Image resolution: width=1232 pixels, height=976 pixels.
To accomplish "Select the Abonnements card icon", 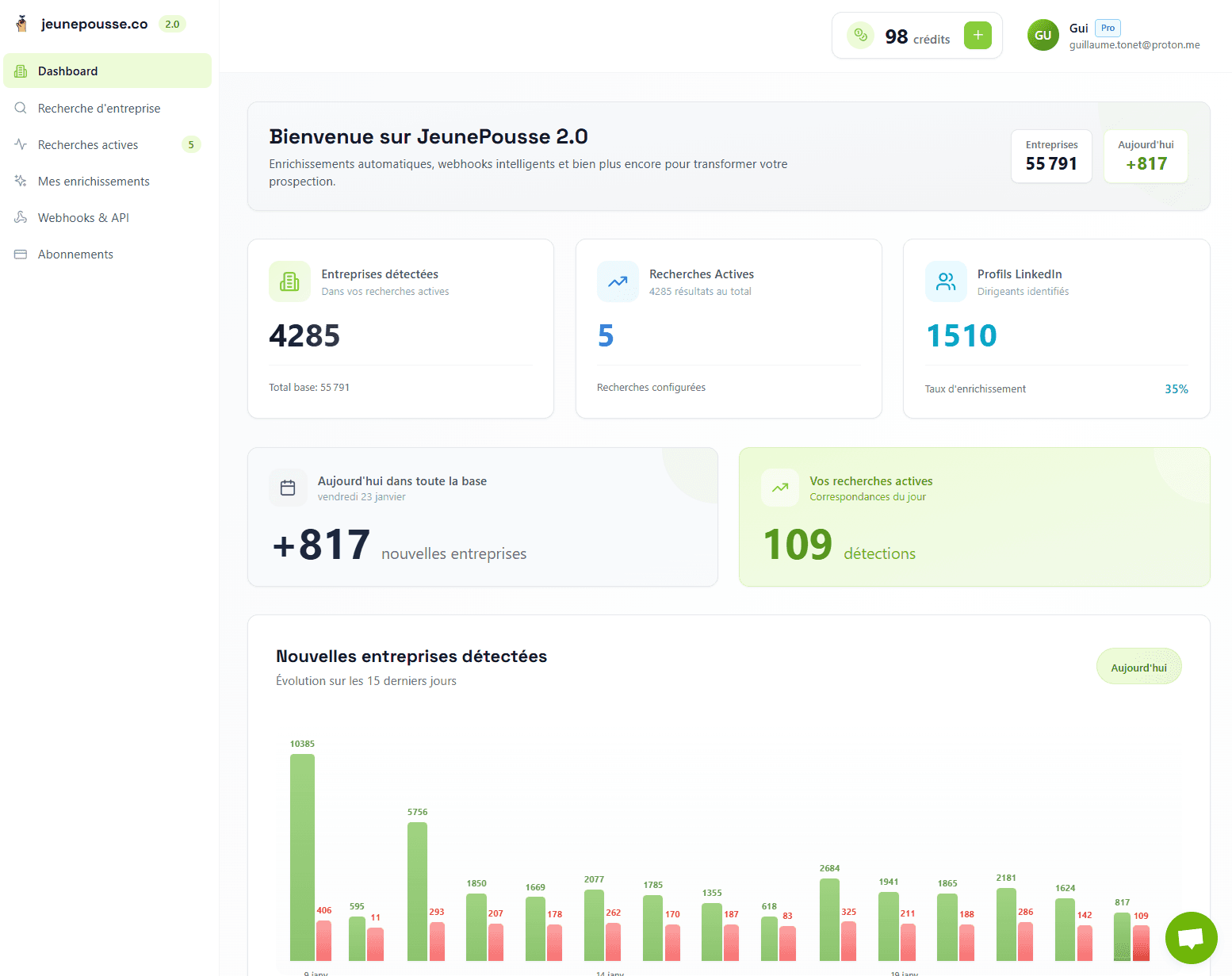I will (21, 254).
